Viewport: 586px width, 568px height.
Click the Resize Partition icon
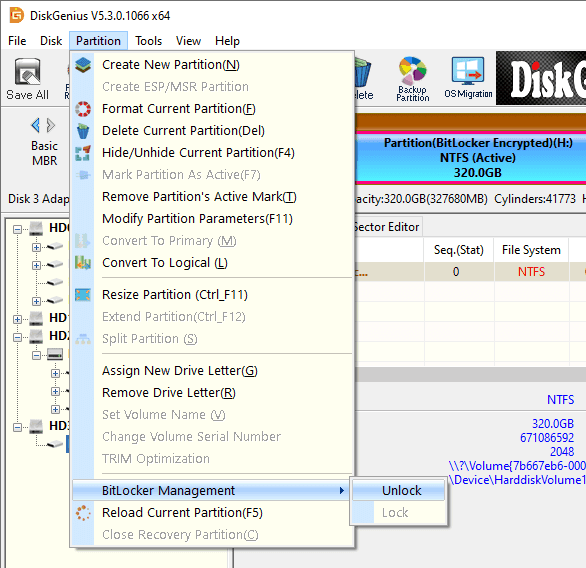coord(83,295)
